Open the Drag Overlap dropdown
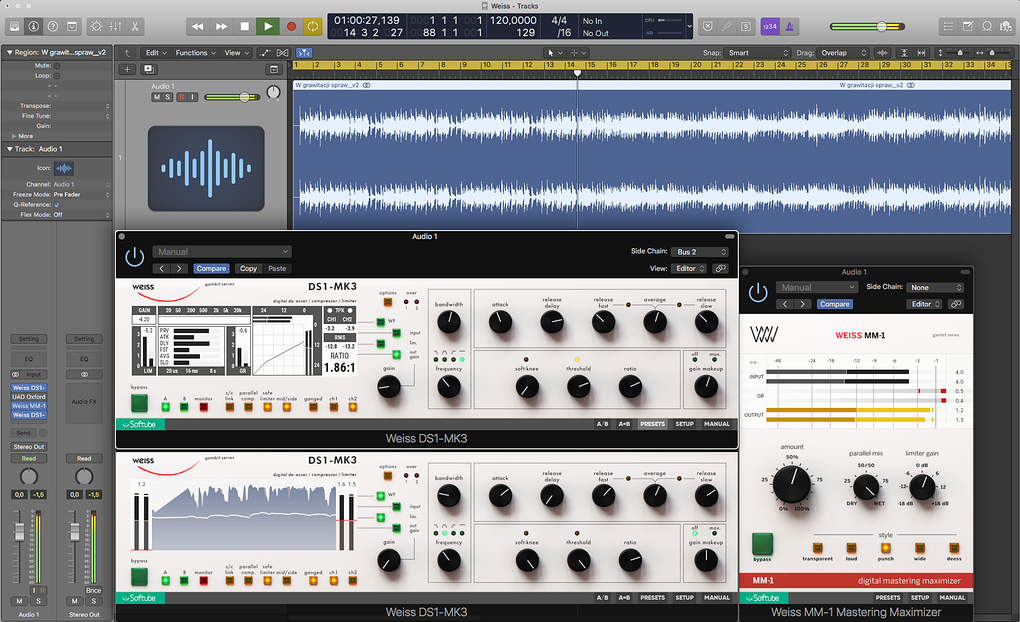This screenshot has height=622, width=1020. point(843,53)
